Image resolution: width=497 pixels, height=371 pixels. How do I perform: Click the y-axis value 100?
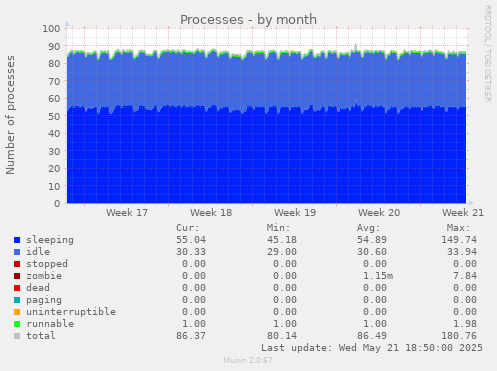tap(51, 29)
